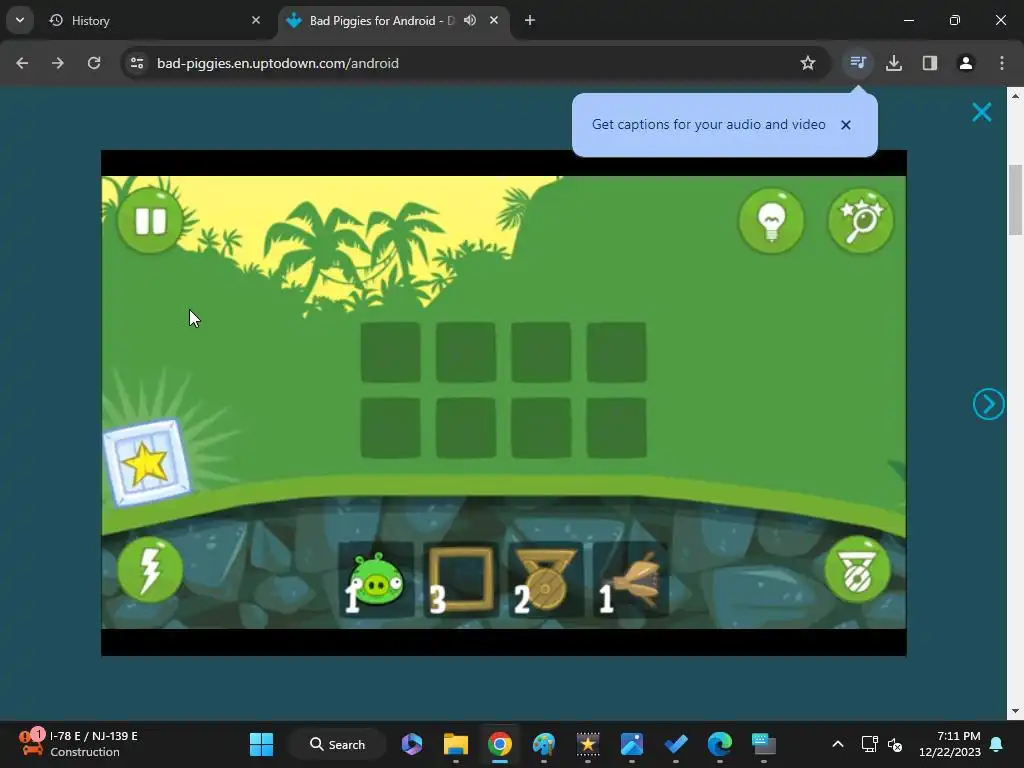
Task: Open the Chrome profile menu
Action: (x=966, y=63)
